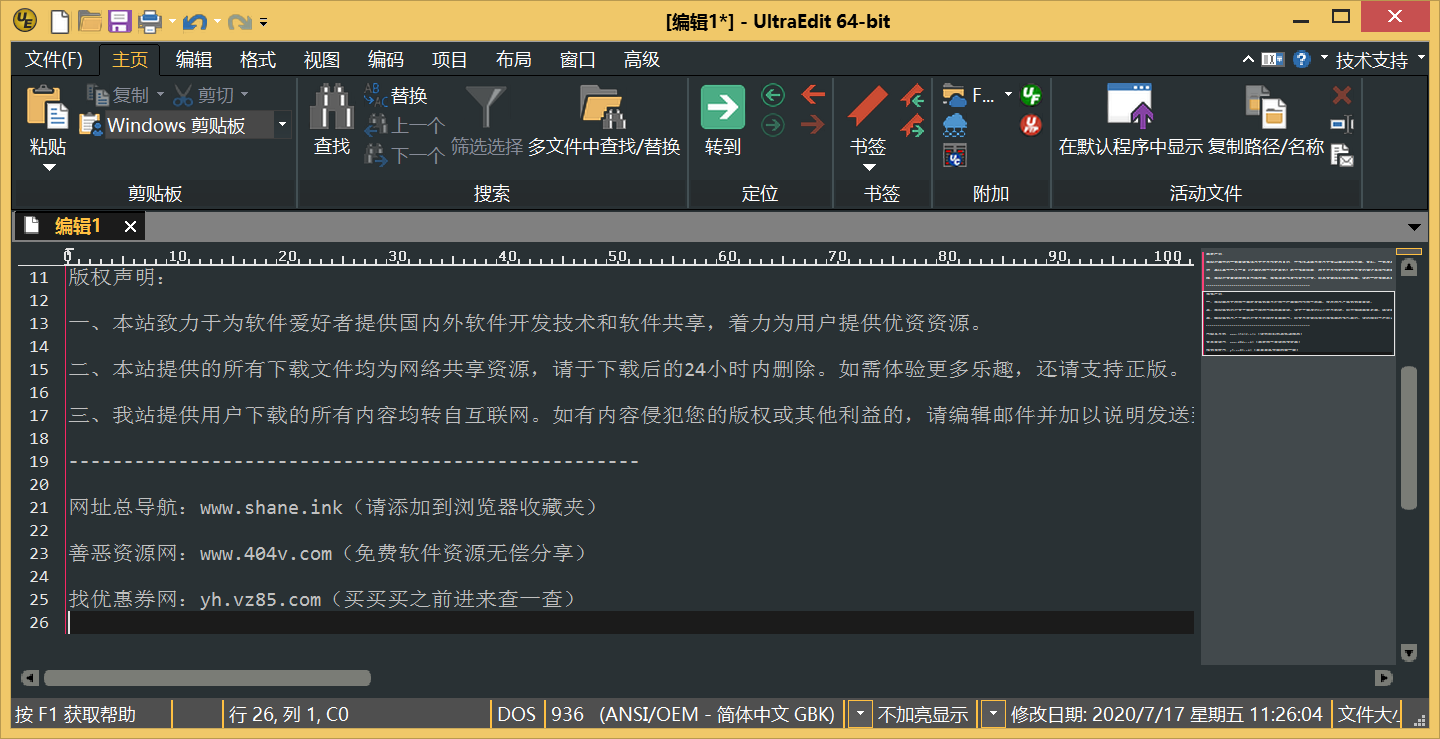This screenshot has width=1440, height=739.
Task: Click the green 转到 arrow icon
Action: pos(722,107)
